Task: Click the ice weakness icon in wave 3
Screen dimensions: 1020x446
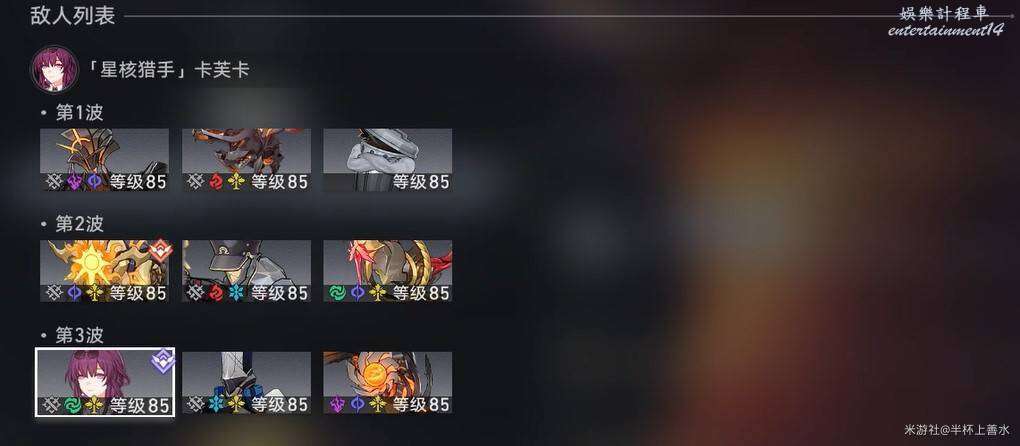Action: tap(215, 404)
